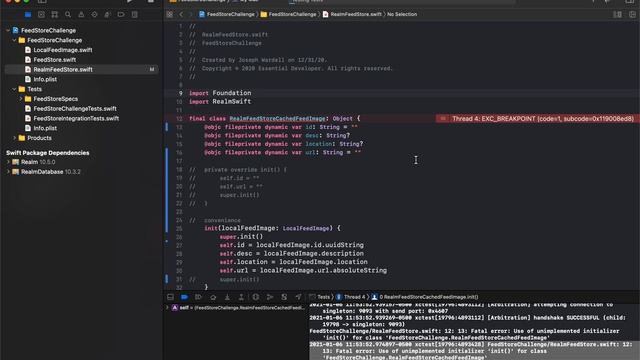Expand the self variable in debugger
The width and height of the screenshot is (640, 360).
click(x=167, y=308)
